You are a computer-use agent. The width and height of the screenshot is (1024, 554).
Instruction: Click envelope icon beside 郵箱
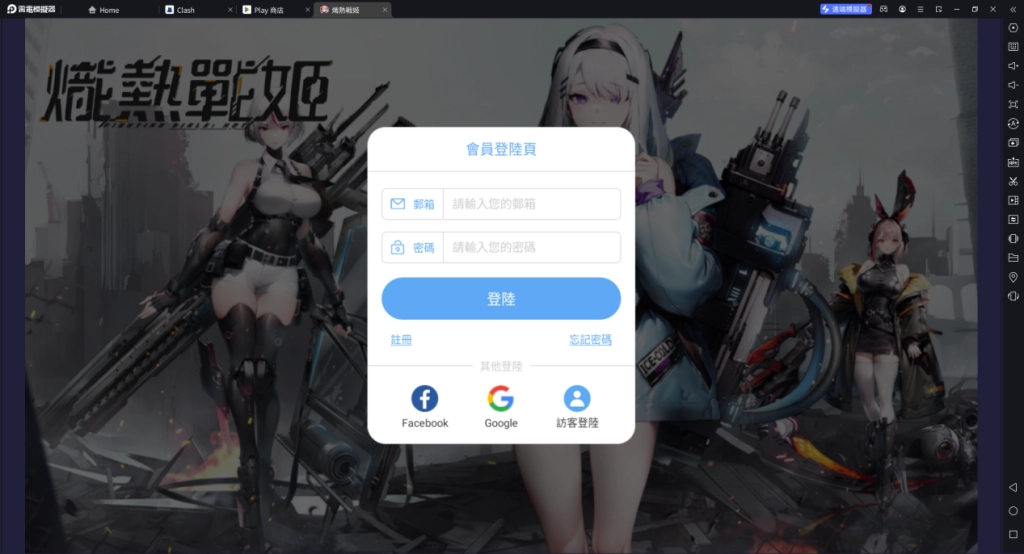click(398, 204)
